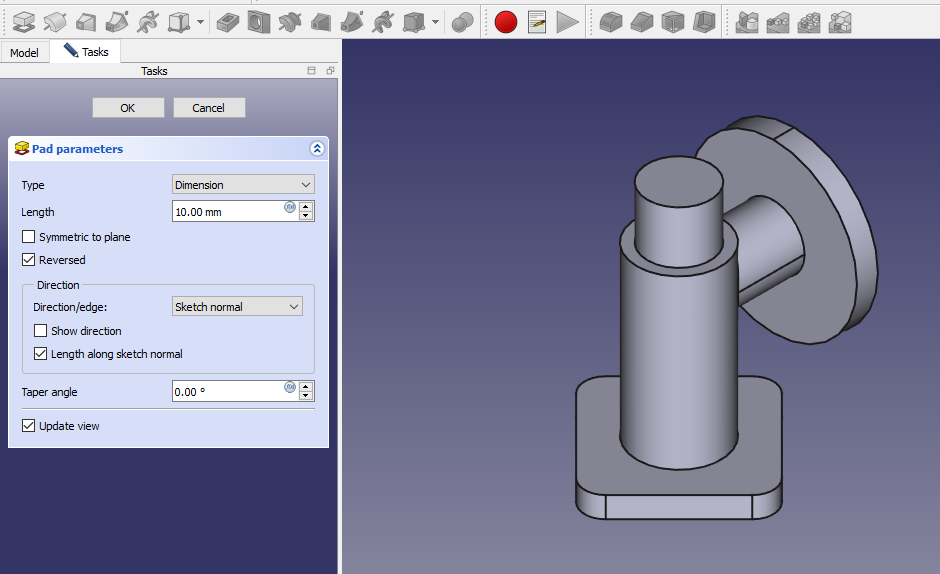The width and height of the screenshot is (940, 574).
Task: Click the Chamfer tool icon
Action: coord(642,21)
